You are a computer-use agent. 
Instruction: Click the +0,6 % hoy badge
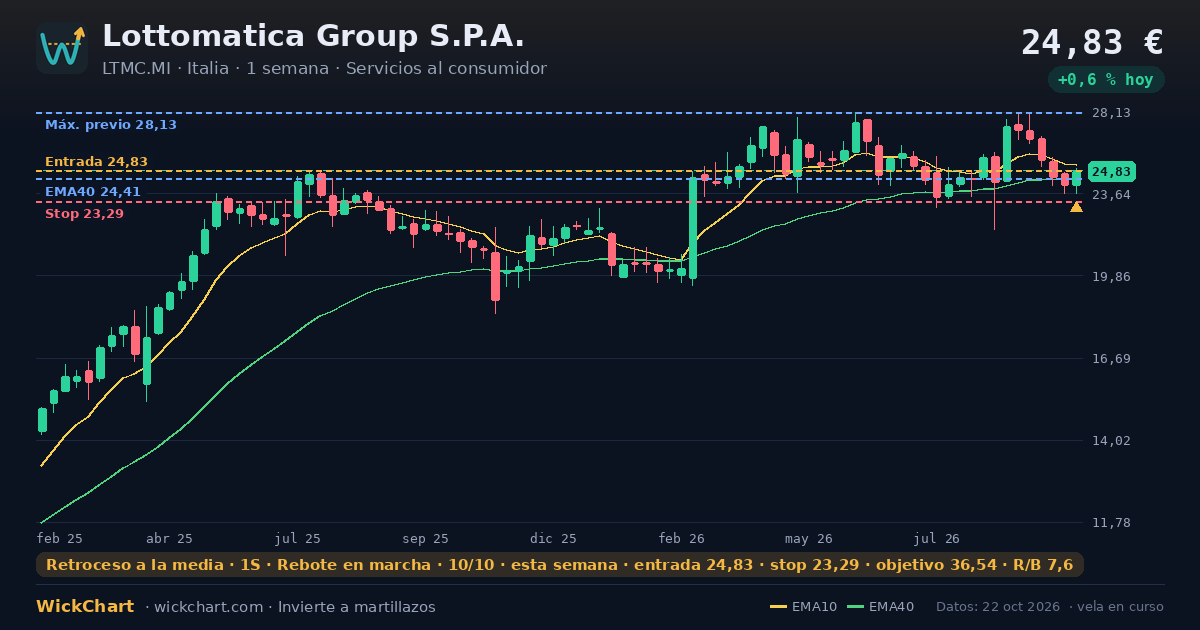[1106, 80]
